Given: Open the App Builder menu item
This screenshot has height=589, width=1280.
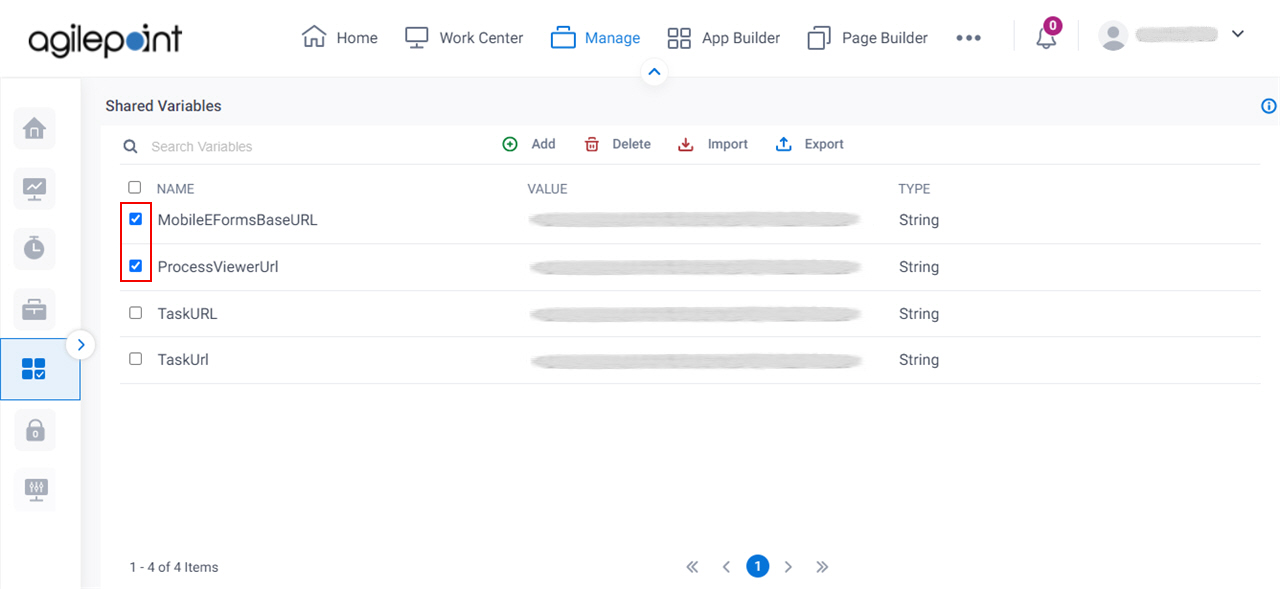Looking at the screenshot, I should 723,37.
